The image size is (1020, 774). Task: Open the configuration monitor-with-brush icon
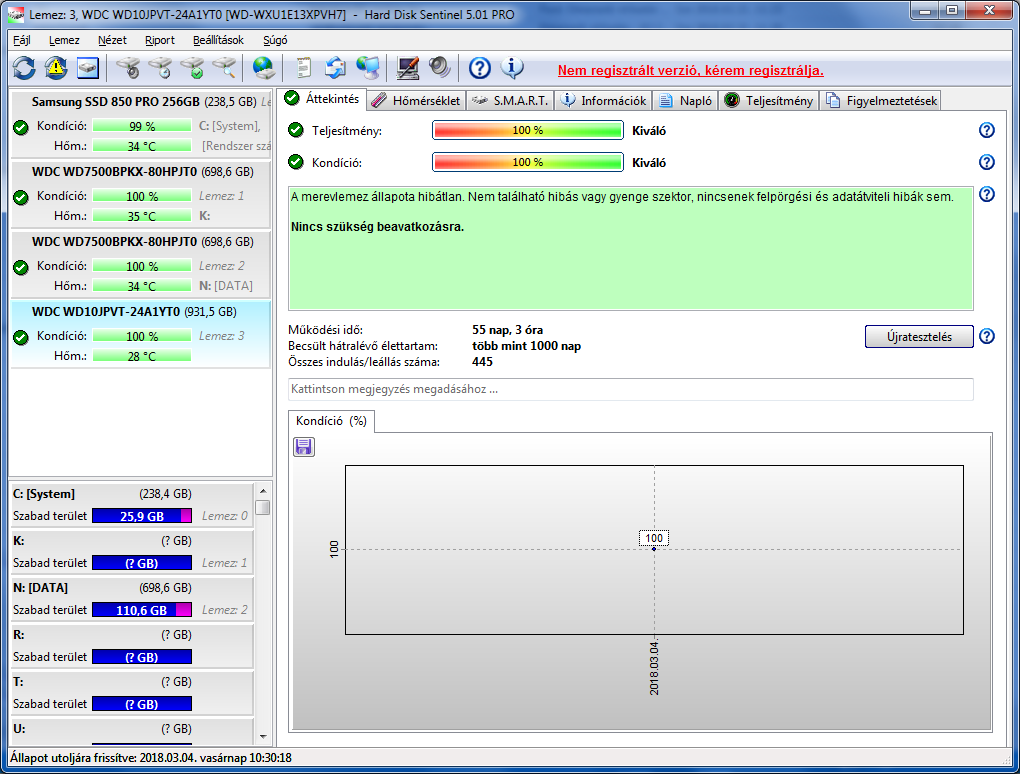point(408,68)
